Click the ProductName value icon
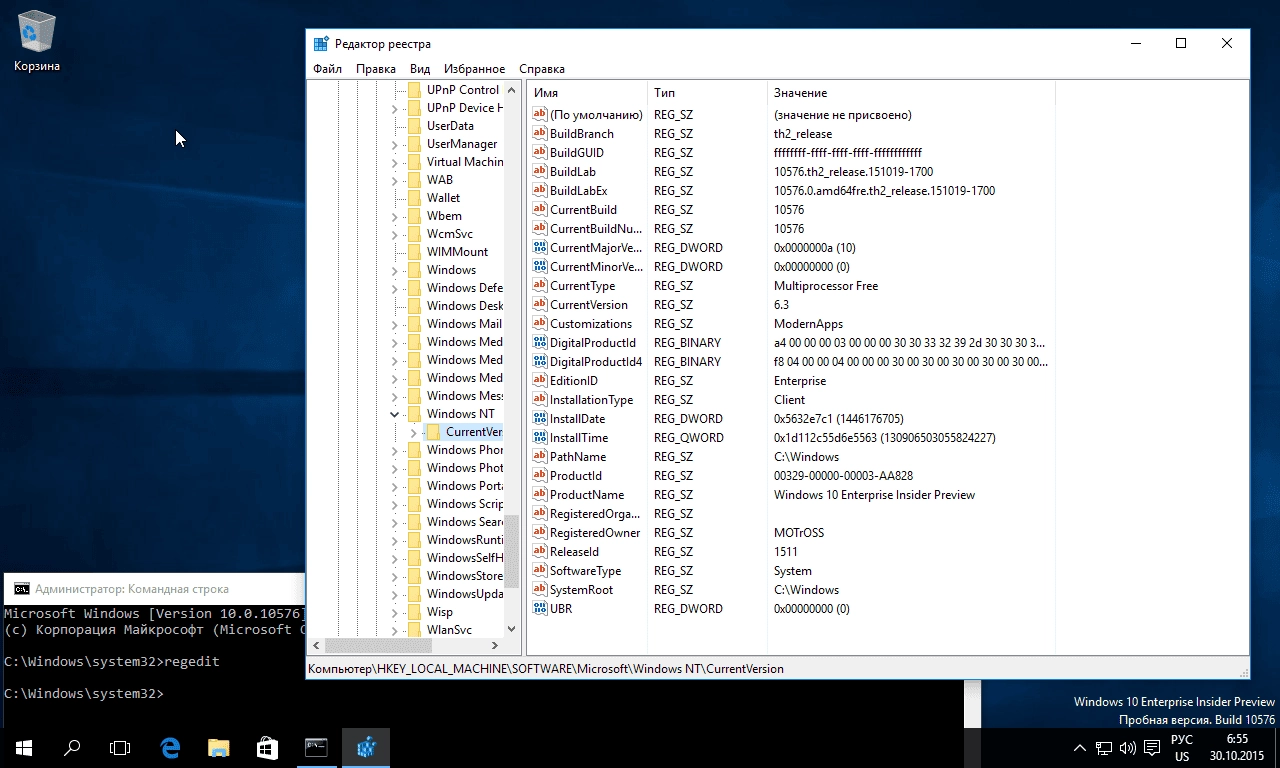Viewport: 1280px width, 768px height. point(540,495)
